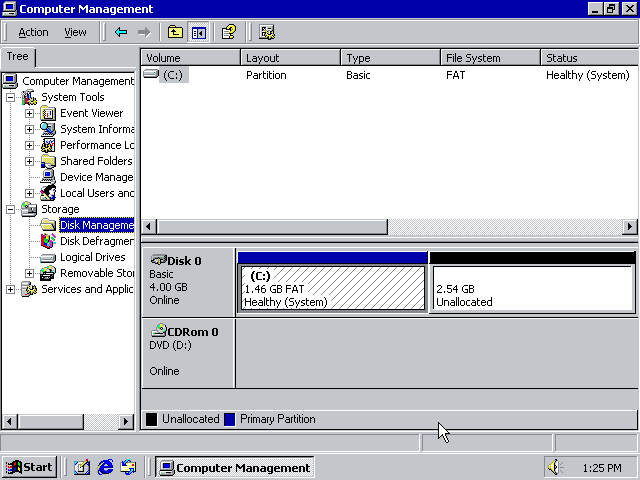The image size is (640, 480).
Task: Click the volume list horizontal scrollbar thumb
Action: (x=272, y=227)
